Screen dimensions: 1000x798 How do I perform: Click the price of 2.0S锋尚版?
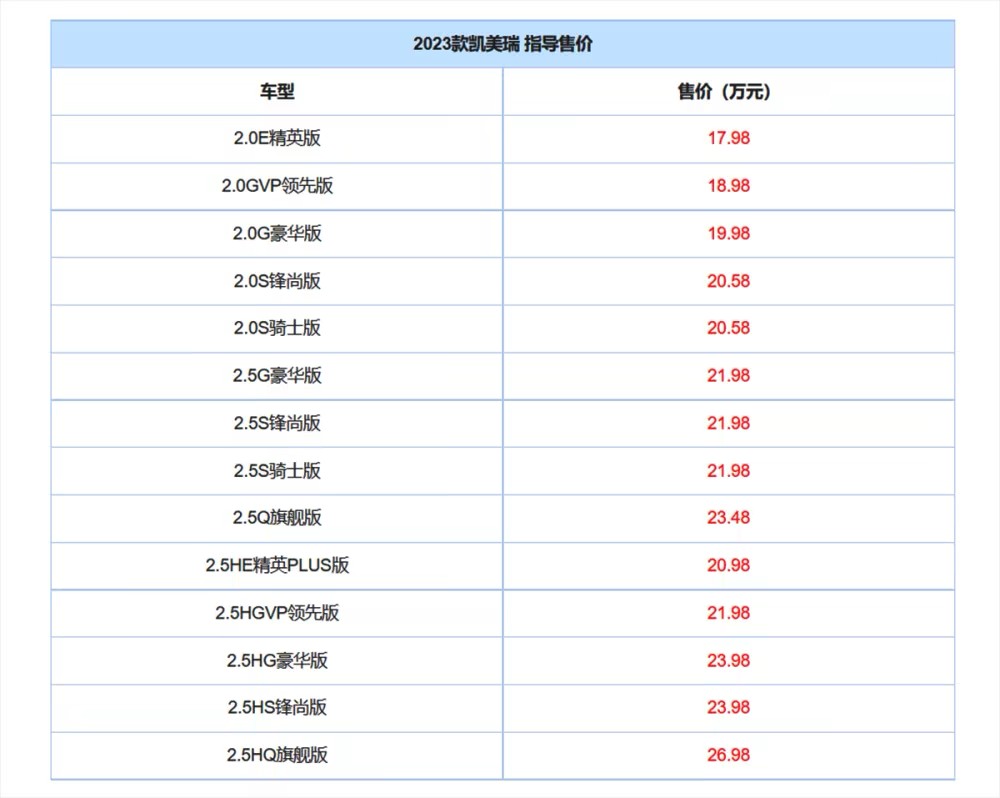tap(728, 281)
